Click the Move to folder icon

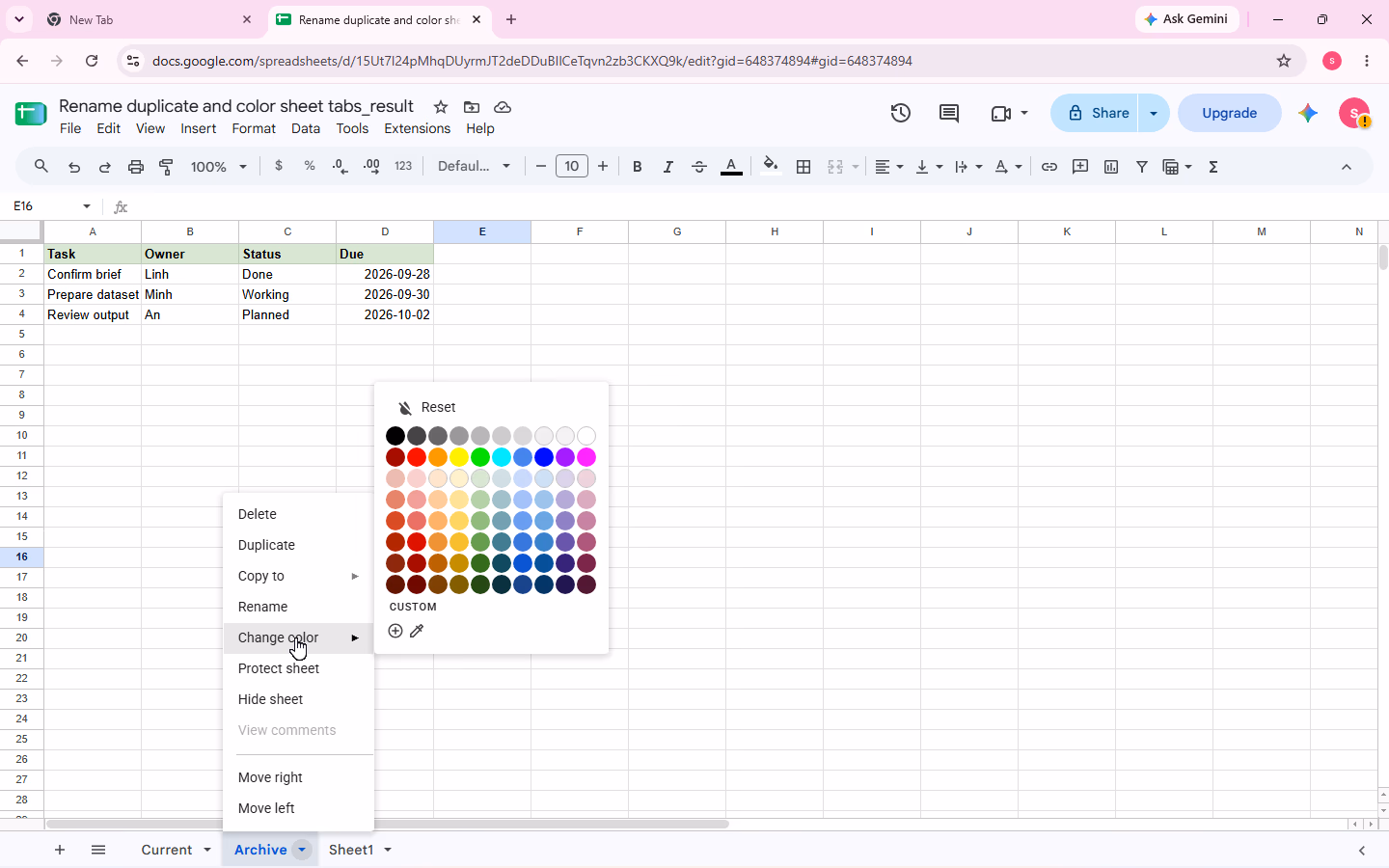[x=472, y=107]
